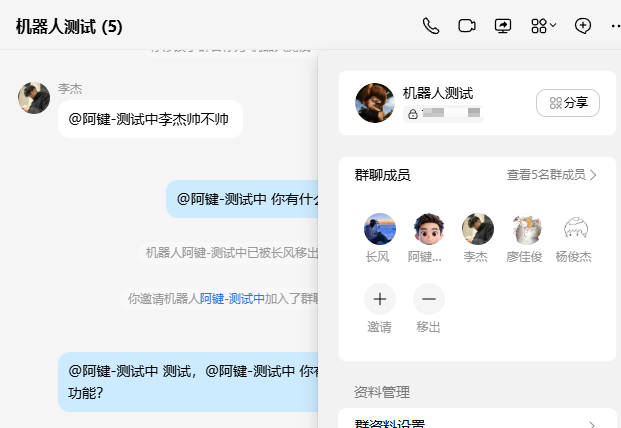Start a voice call from the header
Image resolution: width=621 pixels, height=428 pixels.
(431, 26)
